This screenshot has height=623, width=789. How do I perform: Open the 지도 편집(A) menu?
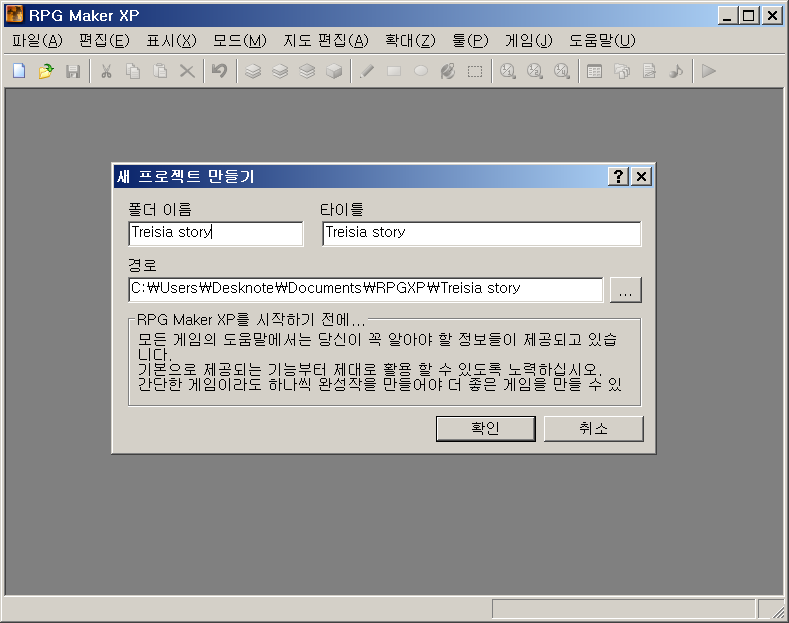click(x=326, y=40)
